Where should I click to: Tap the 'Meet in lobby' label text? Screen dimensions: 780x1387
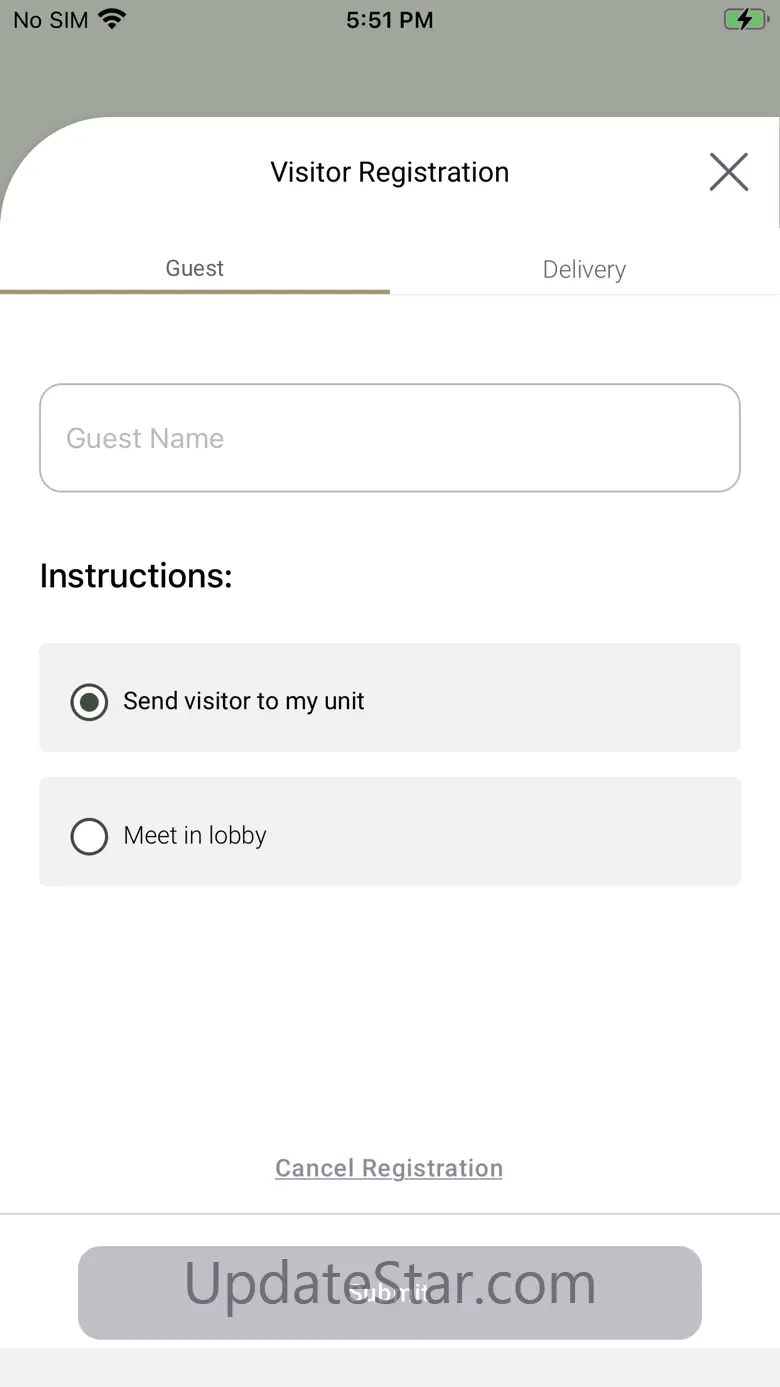point(195,835)
